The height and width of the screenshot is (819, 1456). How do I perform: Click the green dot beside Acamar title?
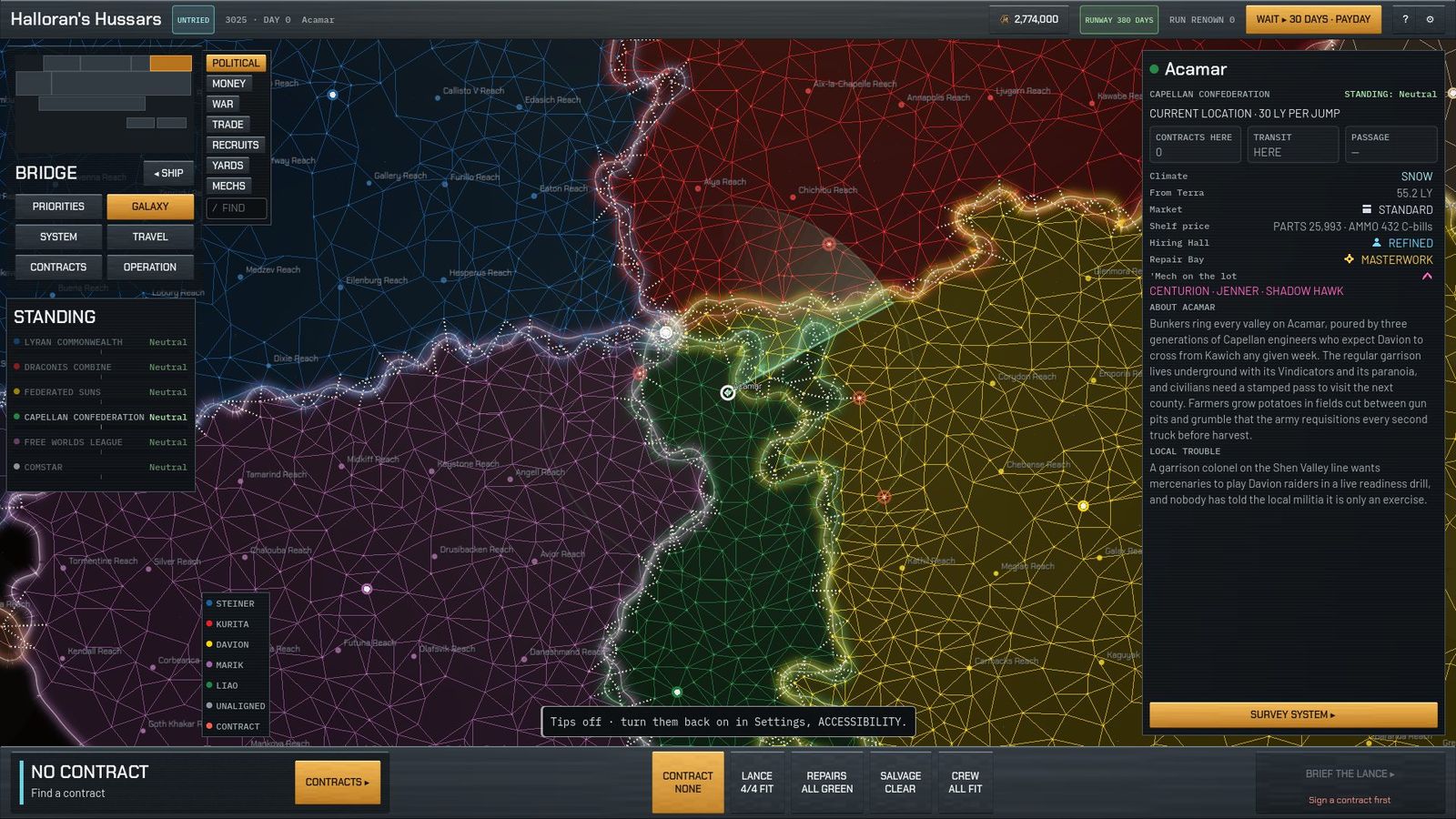[1154, 69]
